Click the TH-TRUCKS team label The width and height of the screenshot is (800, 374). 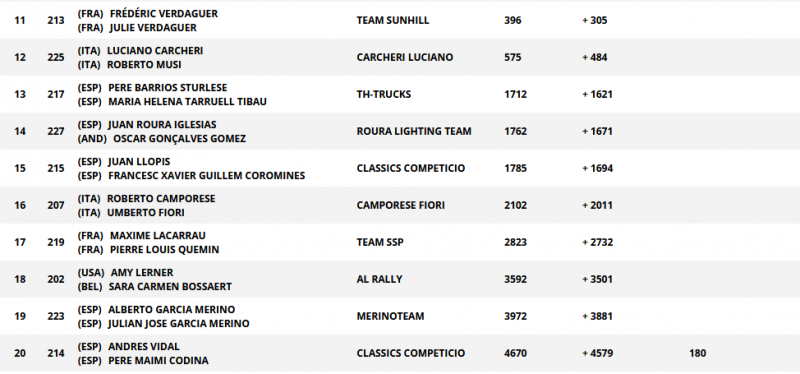pos(384,94)
